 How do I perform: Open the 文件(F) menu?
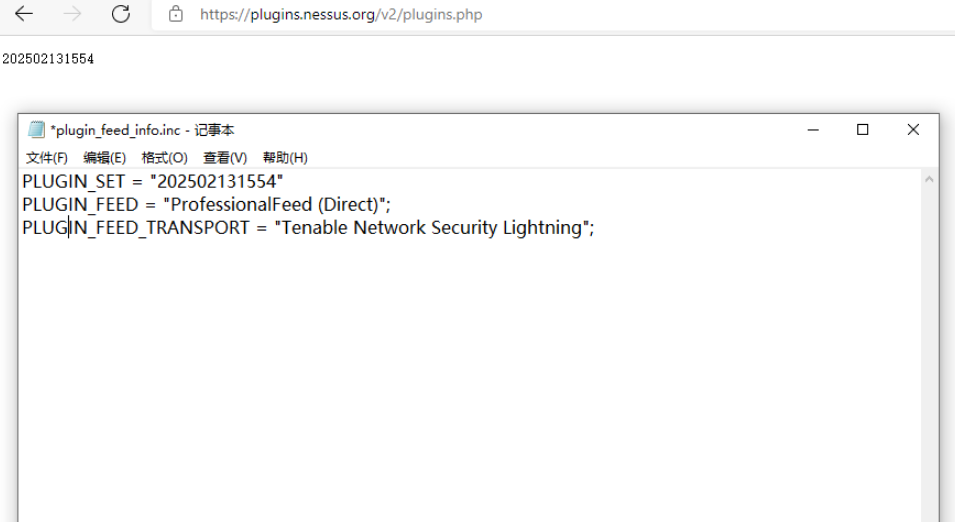click(46, 157)
